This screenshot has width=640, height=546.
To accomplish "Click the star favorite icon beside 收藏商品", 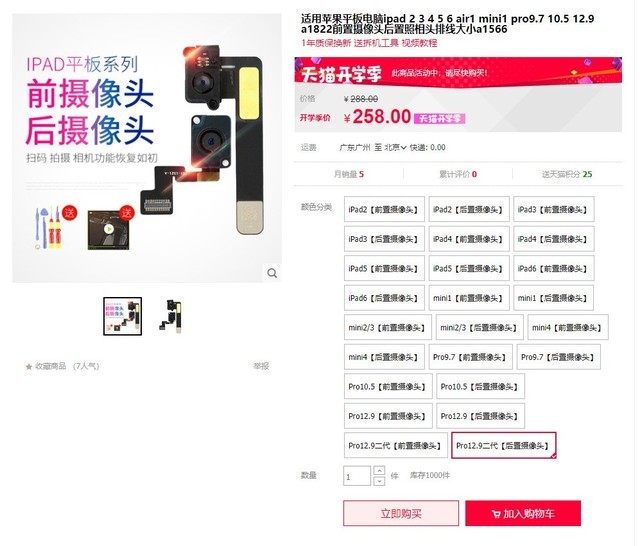I will (29, 366).
